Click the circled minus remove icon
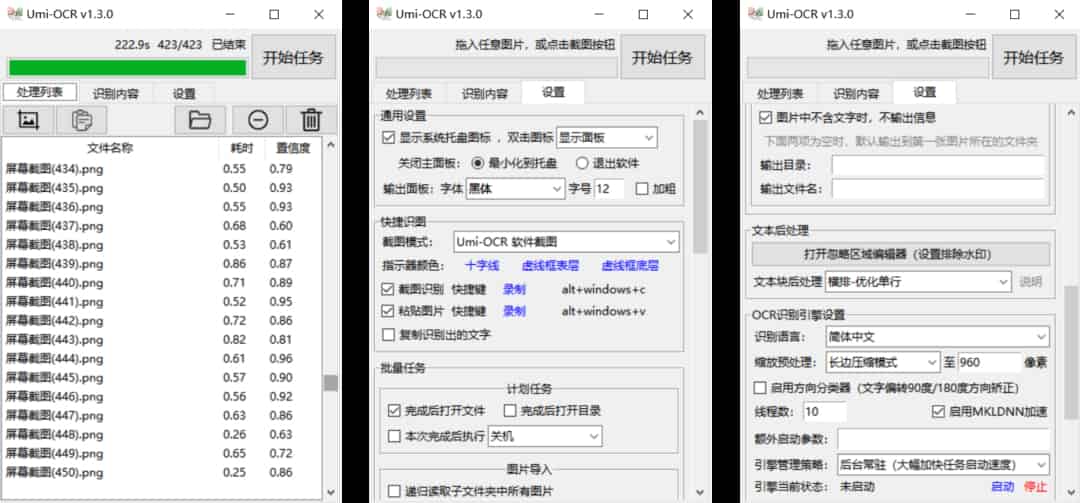The width and height of the screenshot is (1080, 503). tap(258, 120)
